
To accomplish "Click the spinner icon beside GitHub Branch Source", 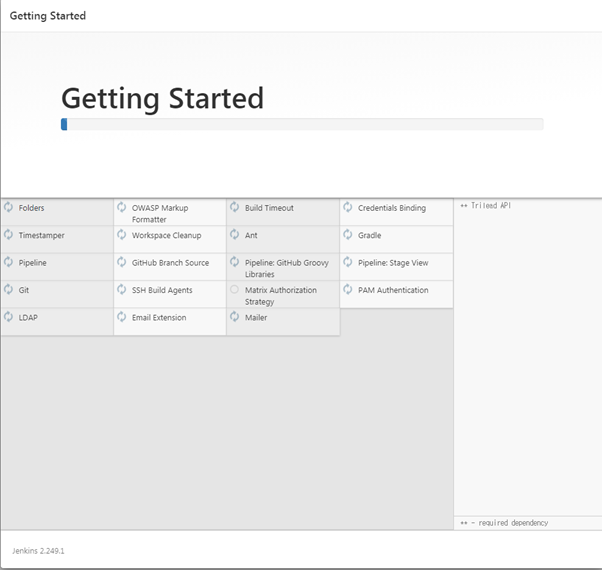I will [122, 262].
